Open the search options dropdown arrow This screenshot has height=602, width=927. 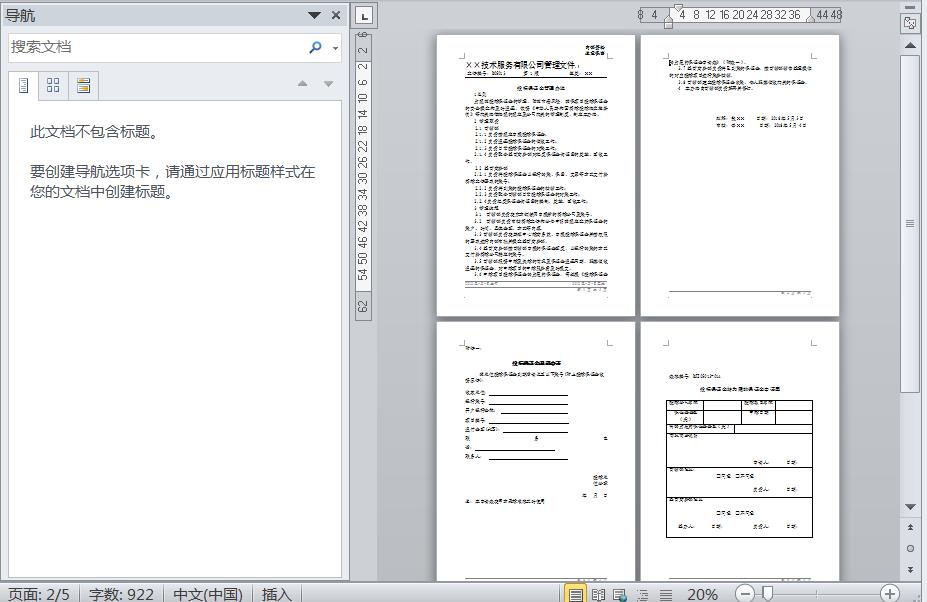335,48
